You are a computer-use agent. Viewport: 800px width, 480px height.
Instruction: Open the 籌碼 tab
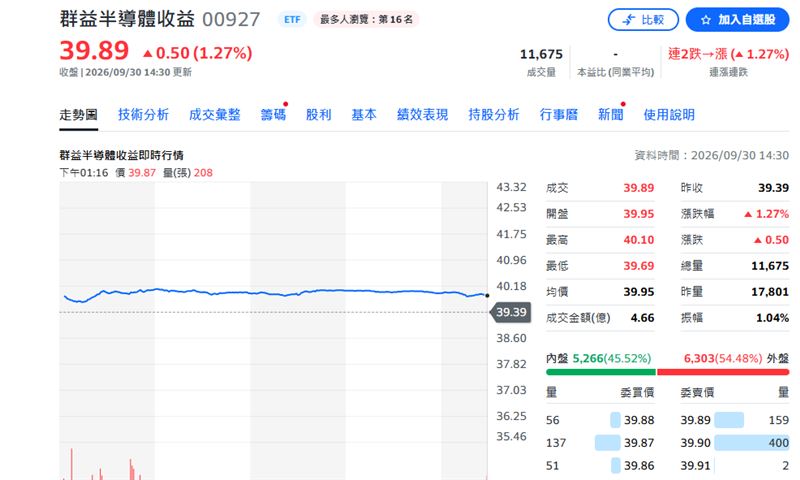click(x=273, y=115)
